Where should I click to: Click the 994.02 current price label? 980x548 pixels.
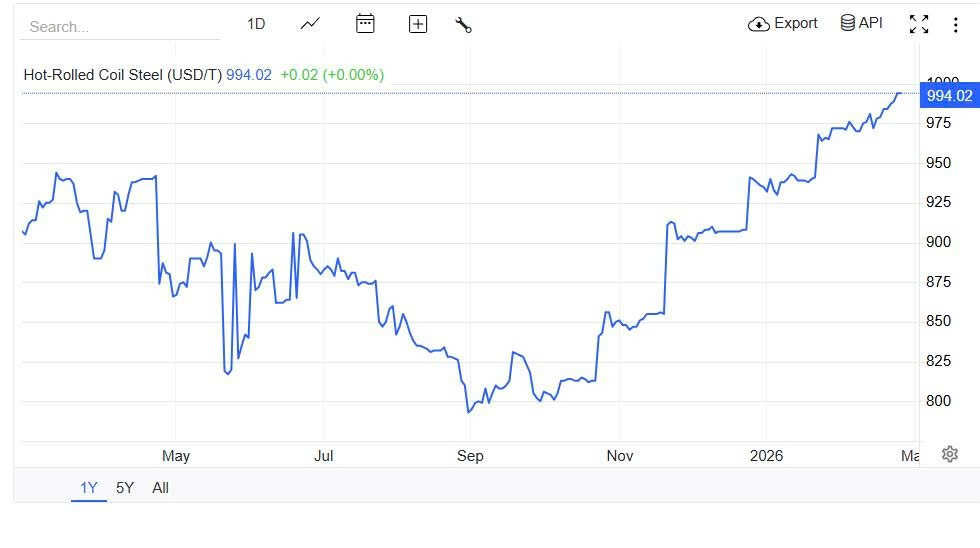point(949,96)
